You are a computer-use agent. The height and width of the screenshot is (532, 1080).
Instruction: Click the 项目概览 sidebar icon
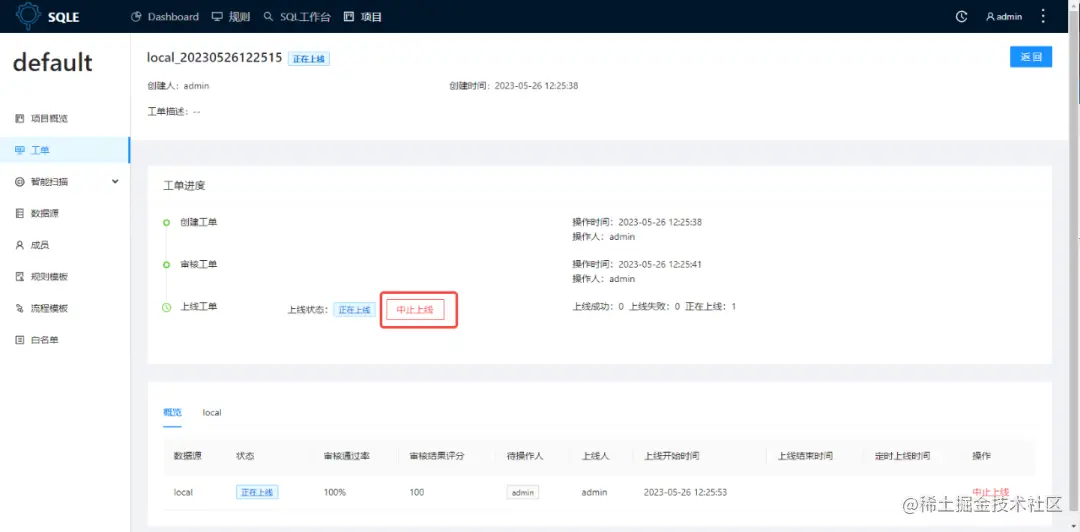[x=19, y=119]
